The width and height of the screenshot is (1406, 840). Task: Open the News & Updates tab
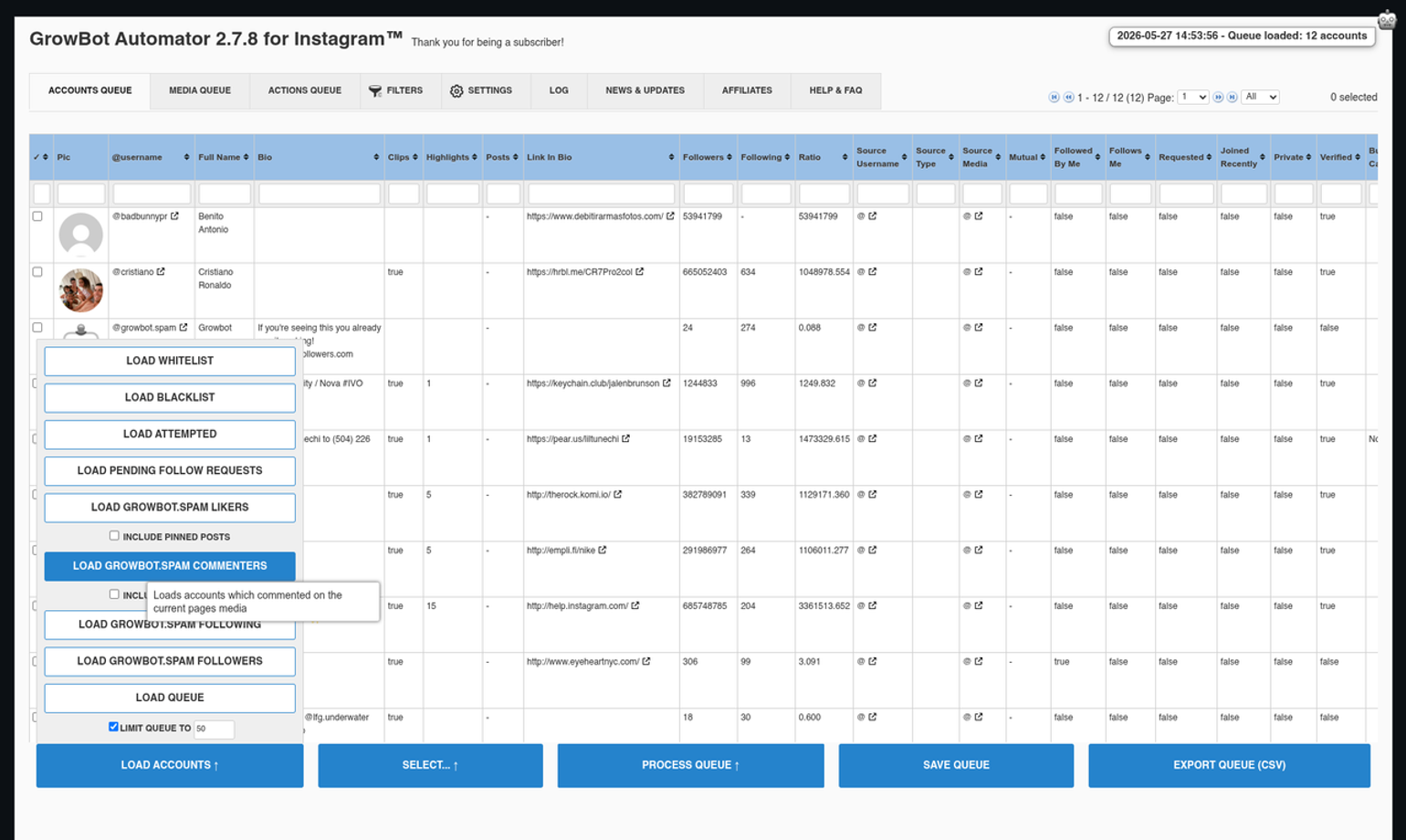point(645,91)
